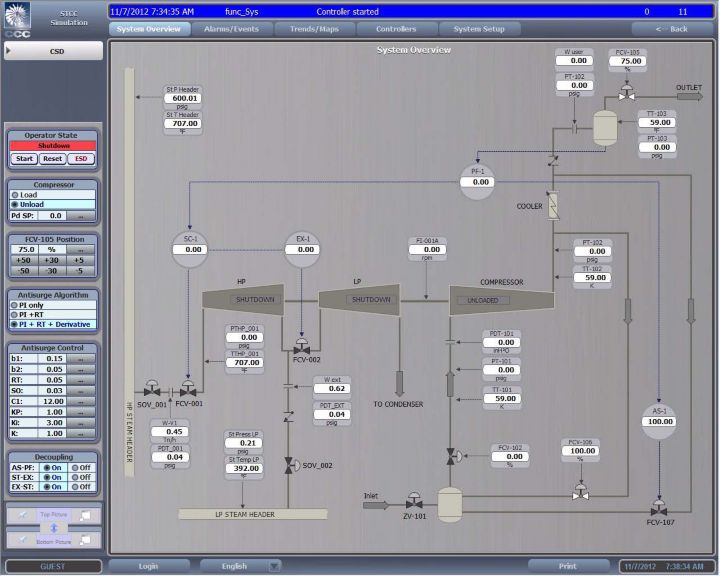Click the FCV-105 Position 75.0 field
The image size is (720, 576).
24,249
